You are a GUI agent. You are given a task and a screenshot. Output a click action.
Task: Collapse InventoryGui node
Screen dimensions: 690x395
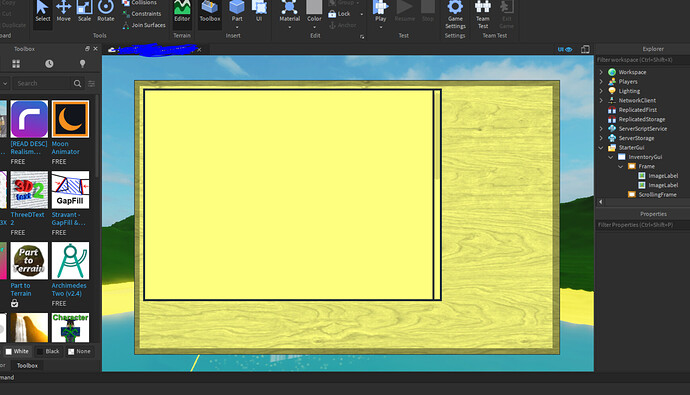pyautogui.click(x=611, y=157)
